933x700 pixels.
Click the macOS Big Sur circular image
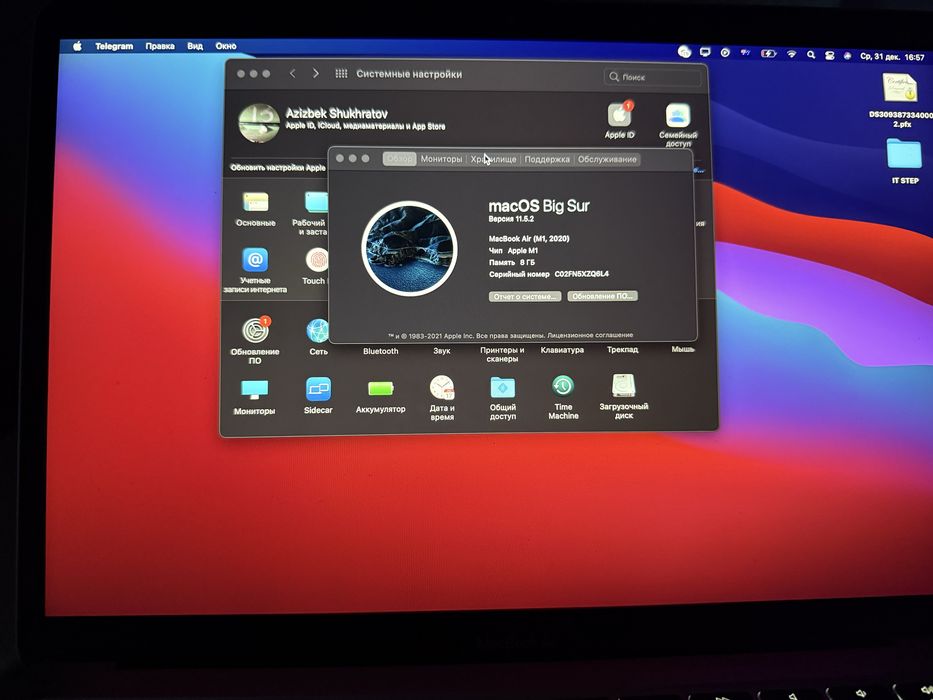click(x=409, y=248)
